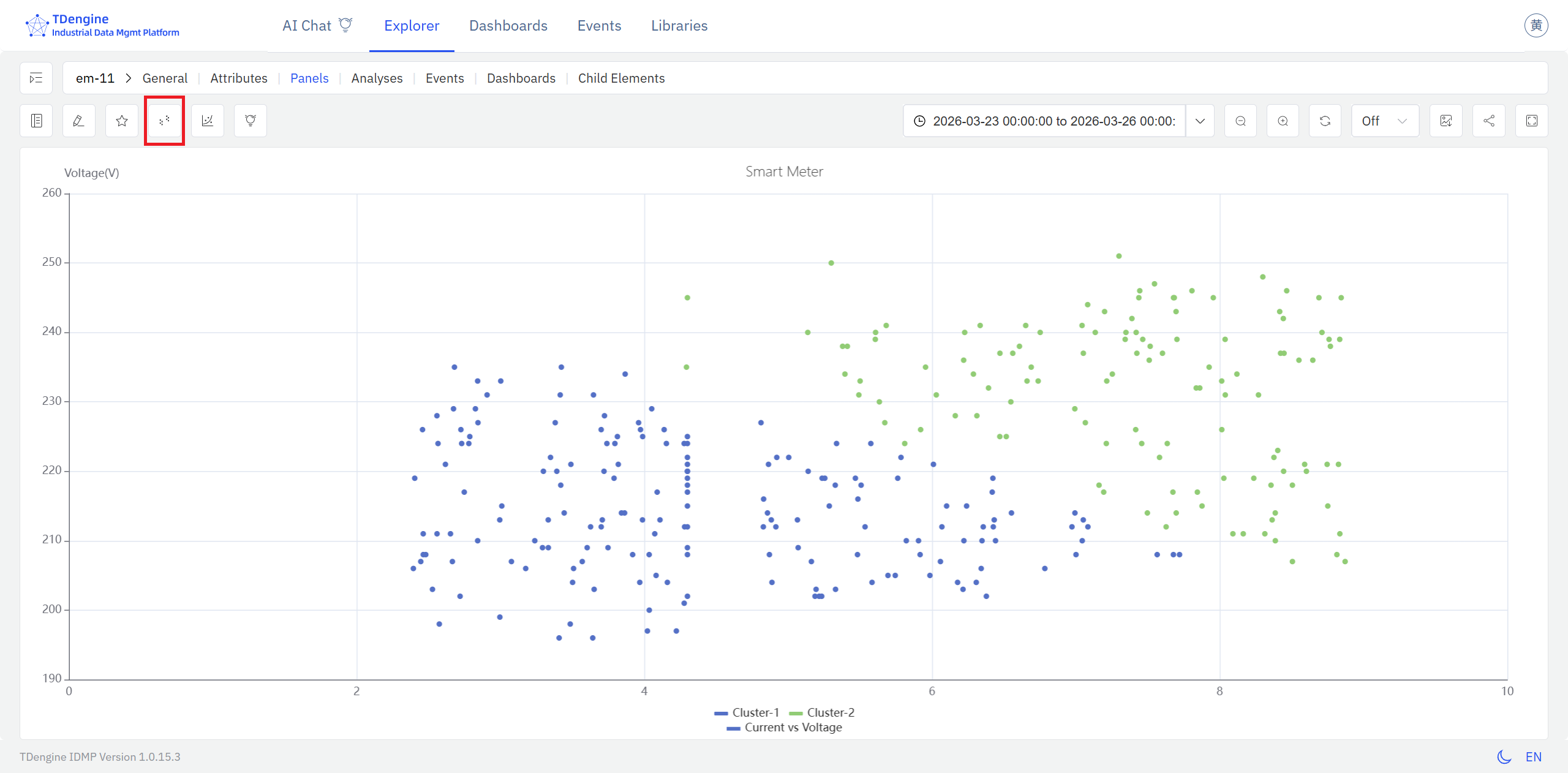Share the current panel
This screenshot has width=1568, height=773.
click(x=1489, y=121)
